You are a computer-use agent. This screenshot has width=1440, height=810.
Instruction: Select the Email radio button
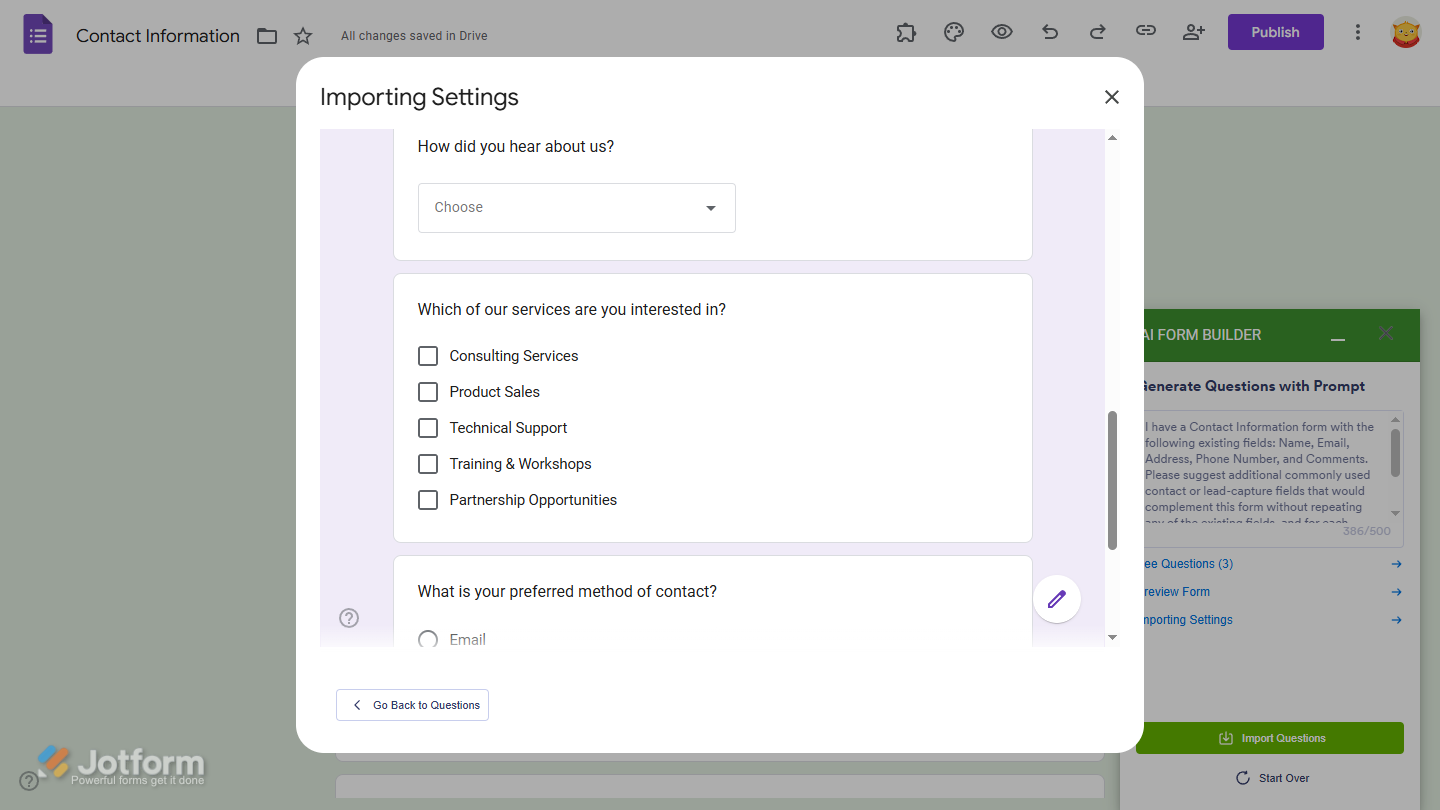tap(428, 639)
